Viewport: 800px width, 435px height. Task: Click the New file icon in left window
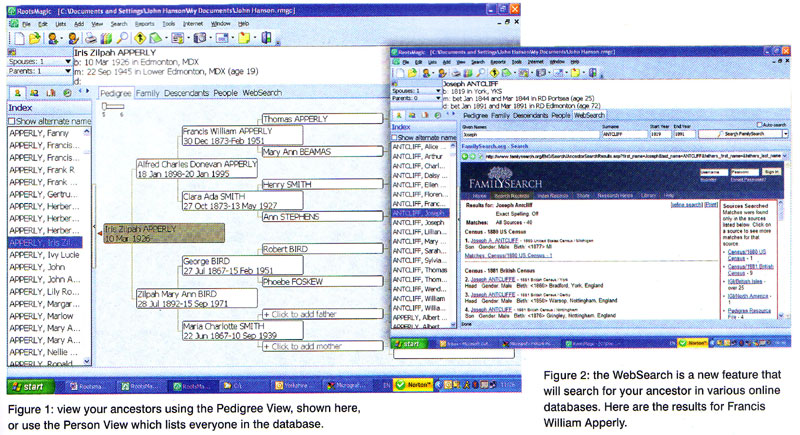(19, 38)
